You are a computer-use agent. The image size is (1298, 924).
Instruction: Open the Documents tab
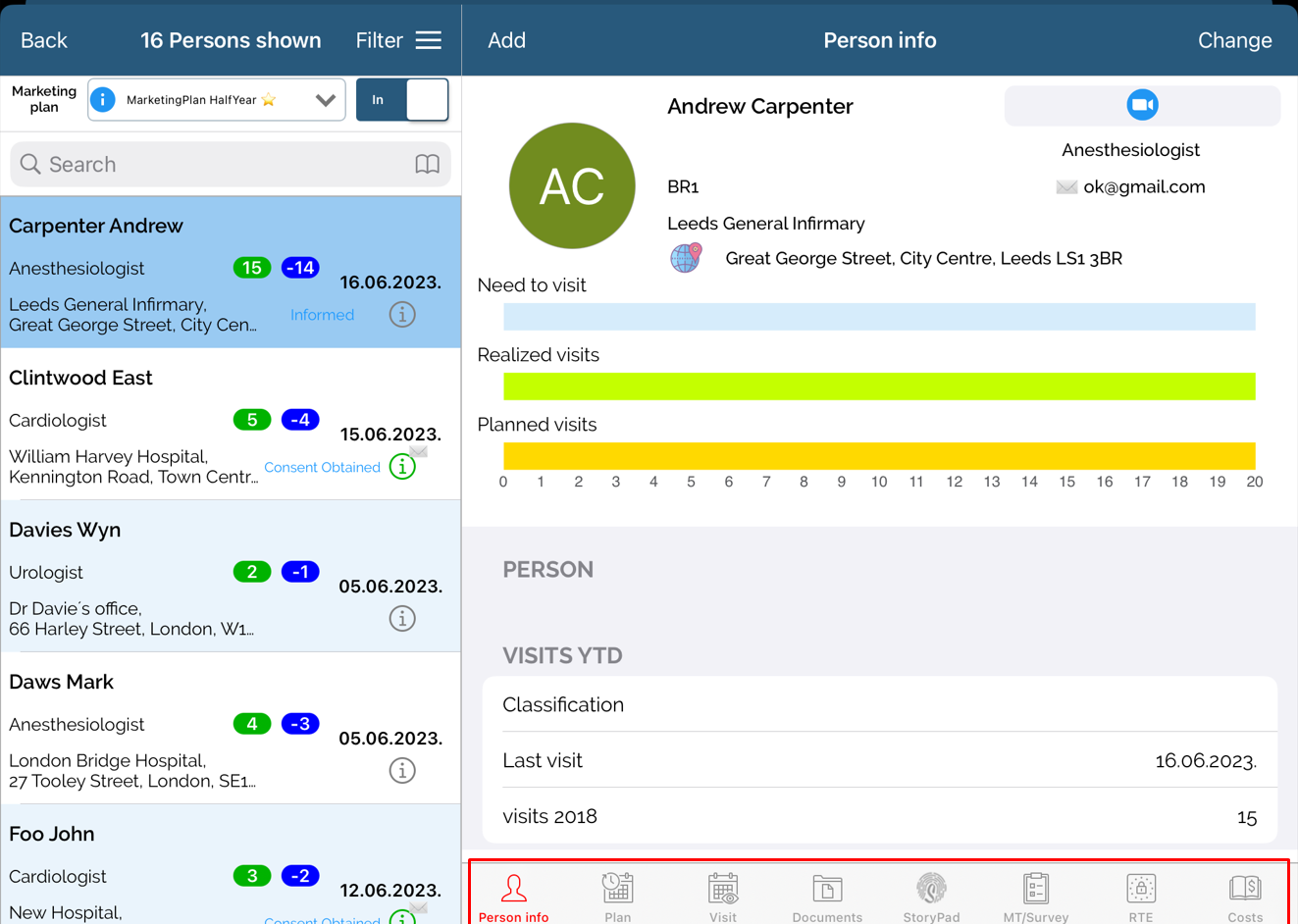[x=827, y=897]
